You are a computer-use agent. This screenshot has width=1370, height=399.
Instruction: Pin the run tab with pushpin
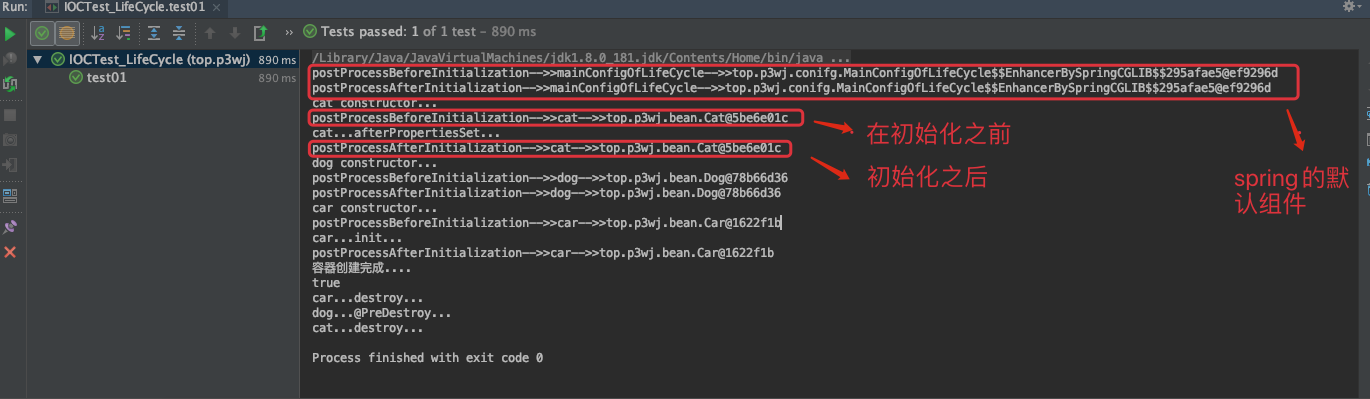coord(10,227)
